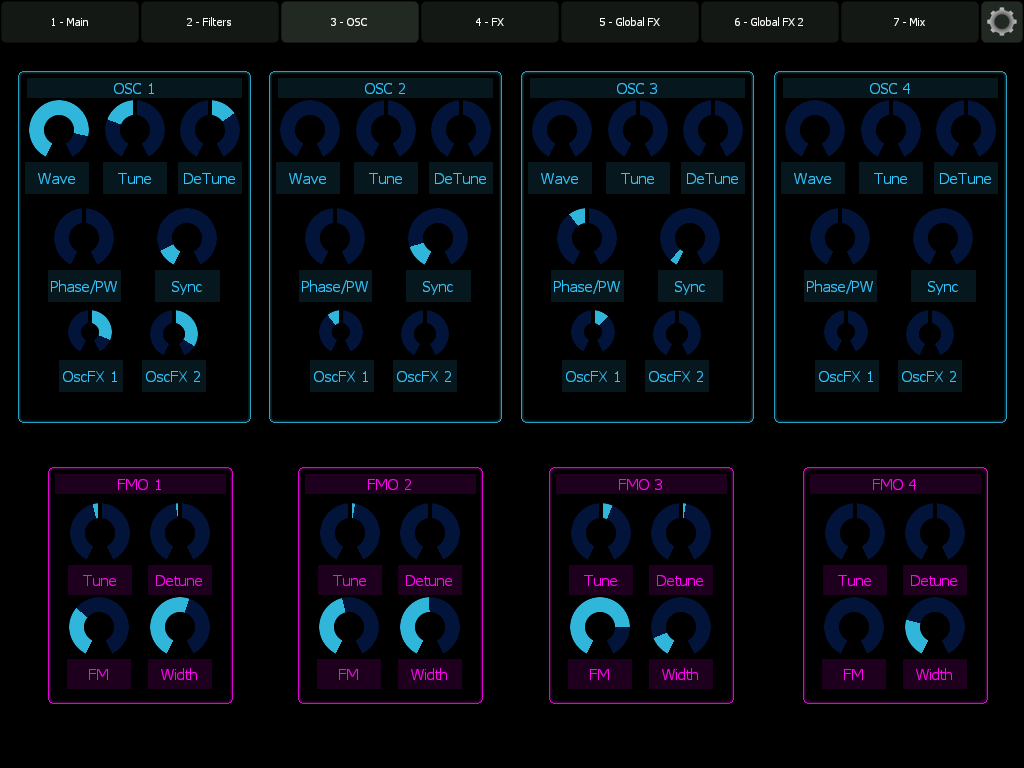The image size is (1024, 768).
Task: Click the FMO 2 Width knob
Action: (x=430, y=627)
